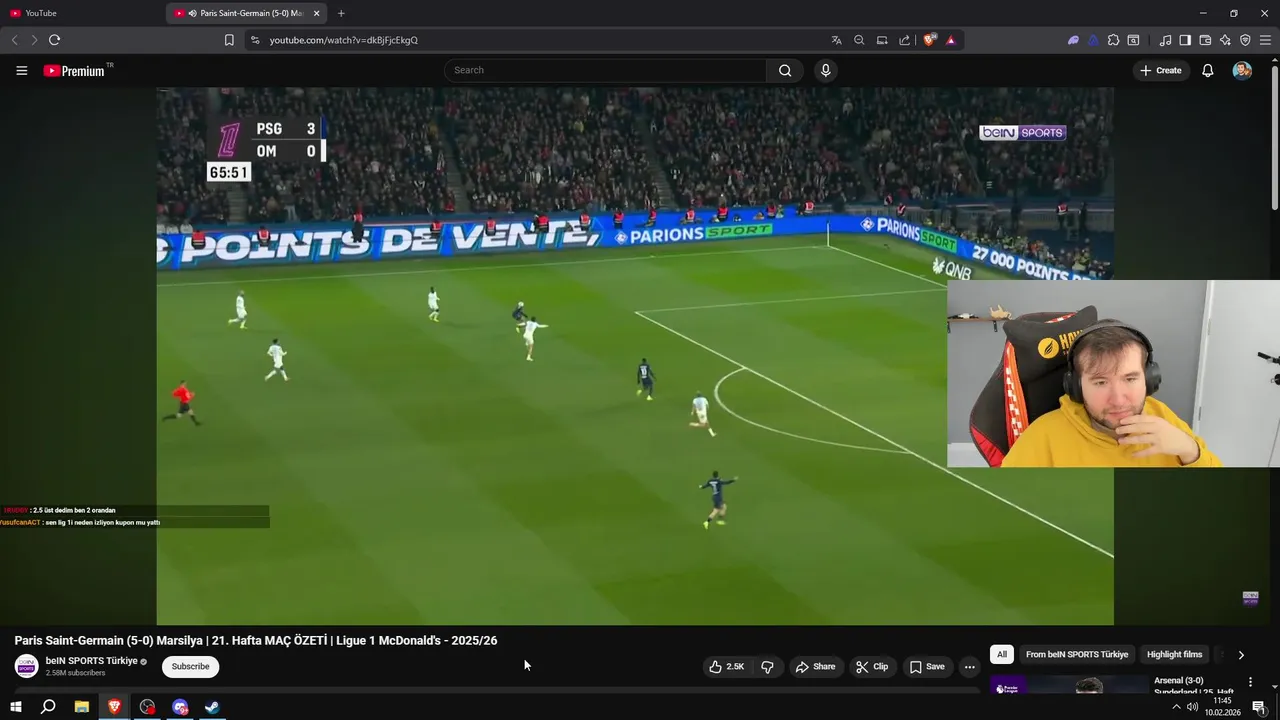Open the Create button
Image resolution: width=1280 pixels, height=720 pixels.
tap(1160, 70)
